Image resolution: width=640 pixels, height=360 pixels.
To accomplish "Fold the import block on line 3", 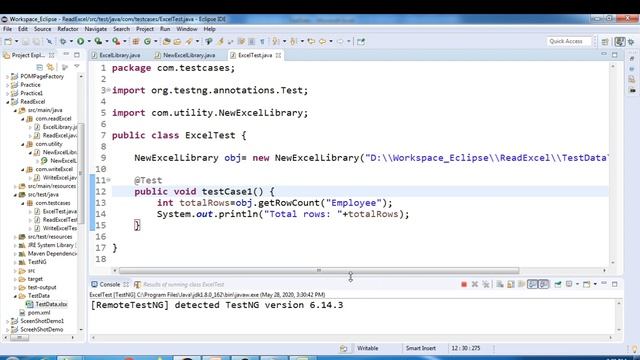I will pyautogui.click(x=109, y=90).
